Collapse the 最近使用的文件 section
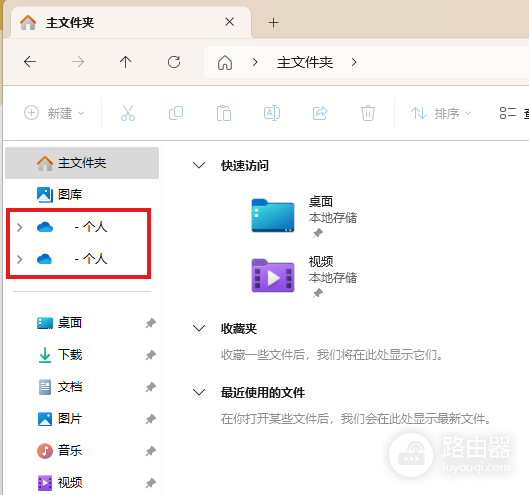529x495 pixels. click(199, 392)
